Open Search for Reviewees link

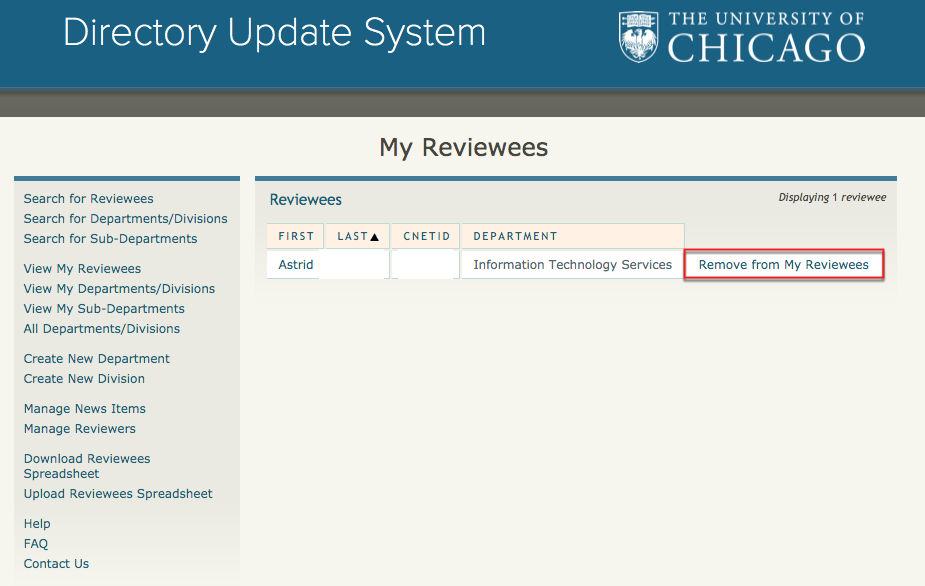[88, 199]
